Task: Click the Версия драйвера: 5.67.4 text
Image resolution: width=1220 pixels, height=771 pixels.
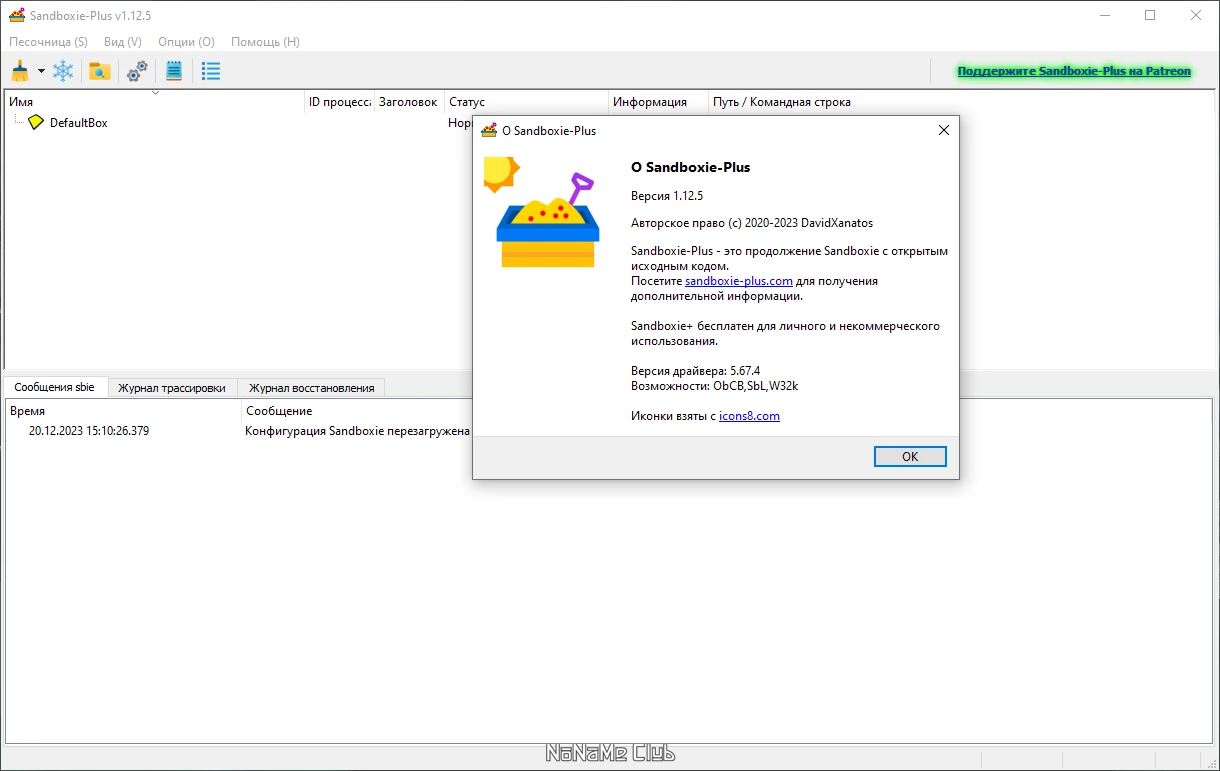Action: tap(696, 371)
